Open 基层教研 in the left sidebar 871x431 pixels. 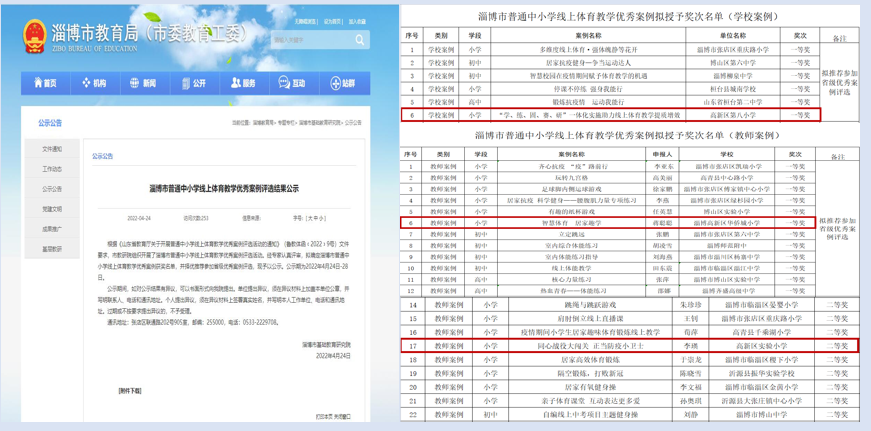(51, 249)
